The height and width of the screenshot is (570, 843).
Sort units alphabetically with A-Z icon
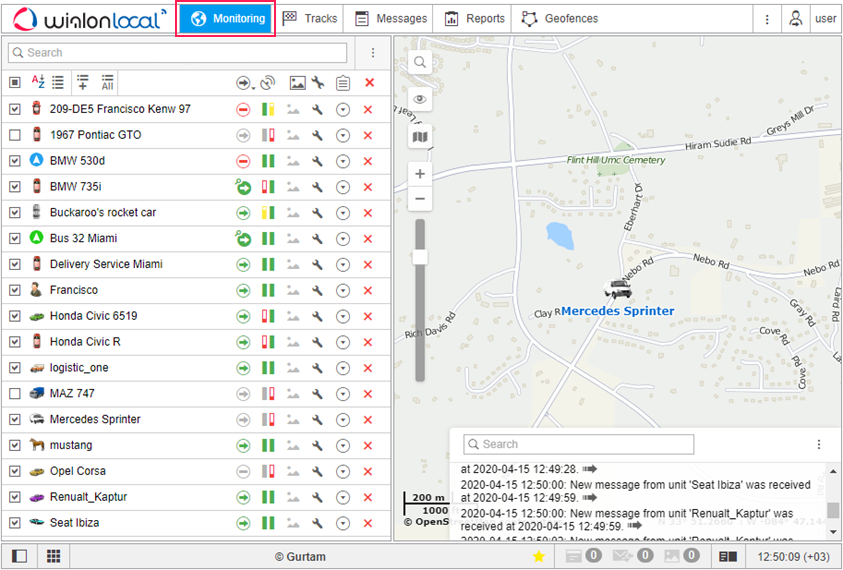coord(38,83)
